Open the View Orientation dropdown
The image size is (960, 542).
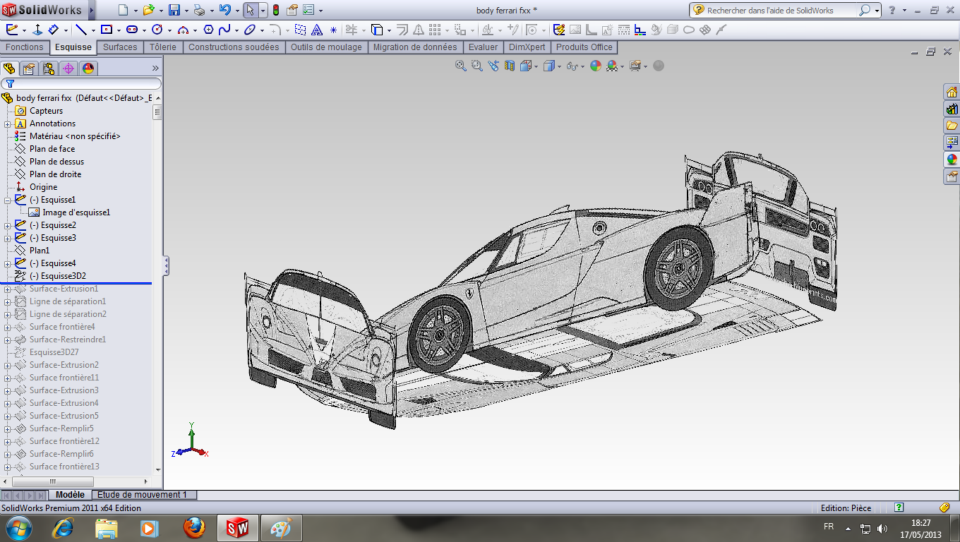[x=536, y=67]
